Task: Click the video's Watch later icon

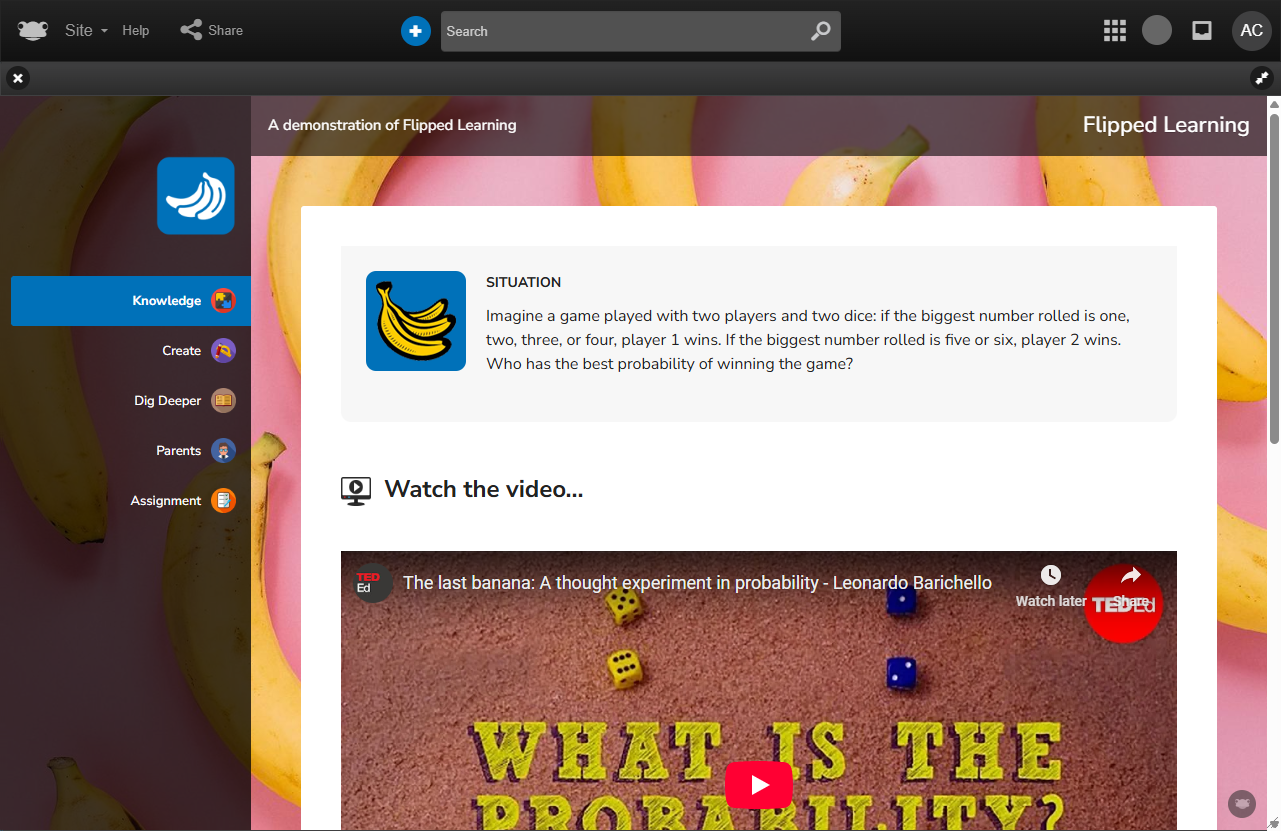Action: click(1050, 585)
